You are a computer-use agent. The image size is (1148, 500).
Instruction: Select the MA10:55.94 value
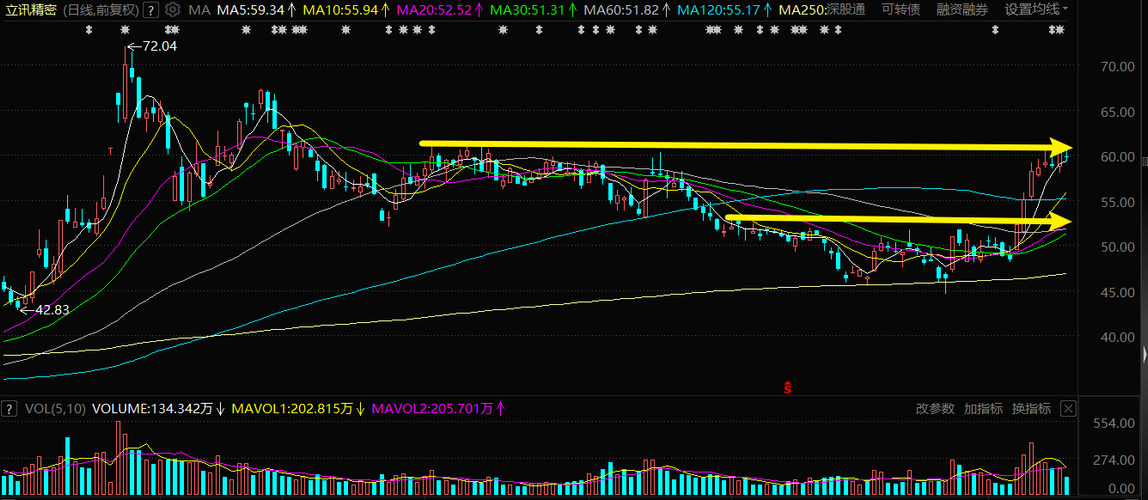click(x=342, y=10)
